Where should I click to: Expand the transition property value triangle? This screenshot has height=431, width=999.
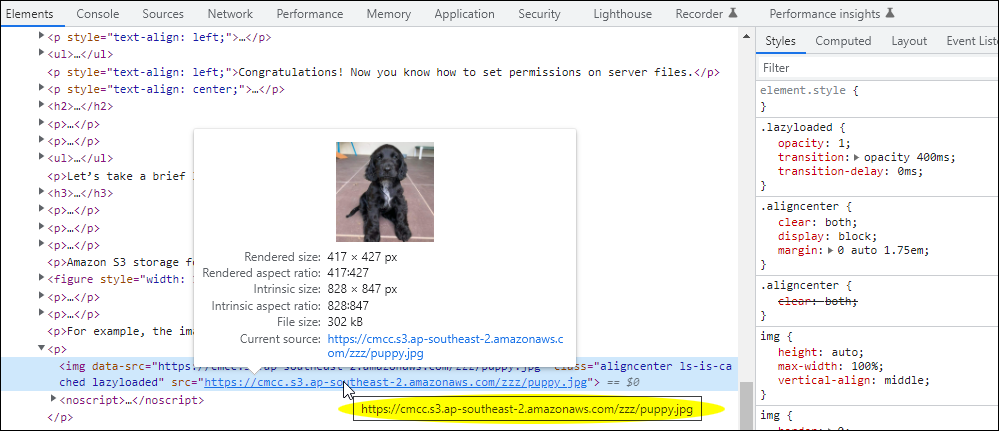(x=857, y=157)
